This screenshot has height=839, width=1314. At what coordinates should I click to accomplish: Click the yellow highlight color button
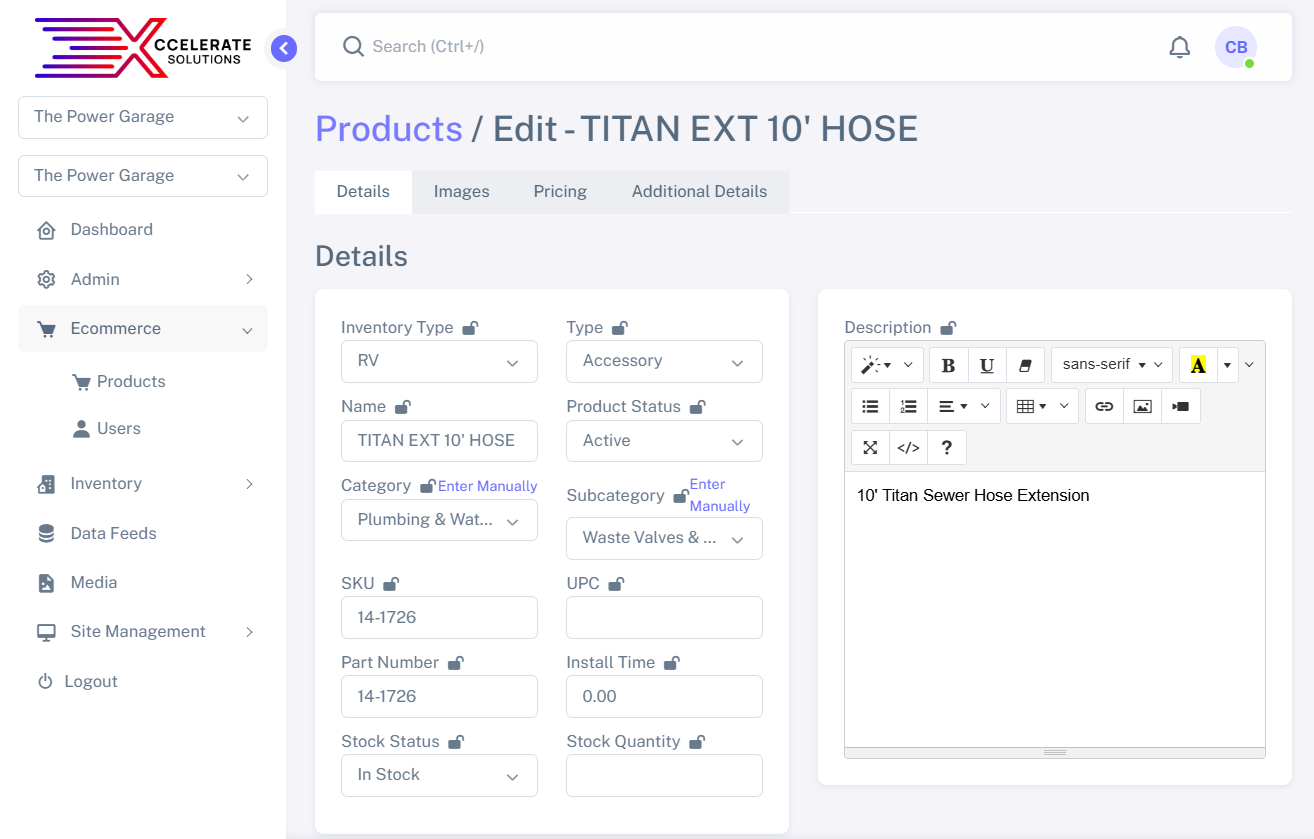(1198, 365)
